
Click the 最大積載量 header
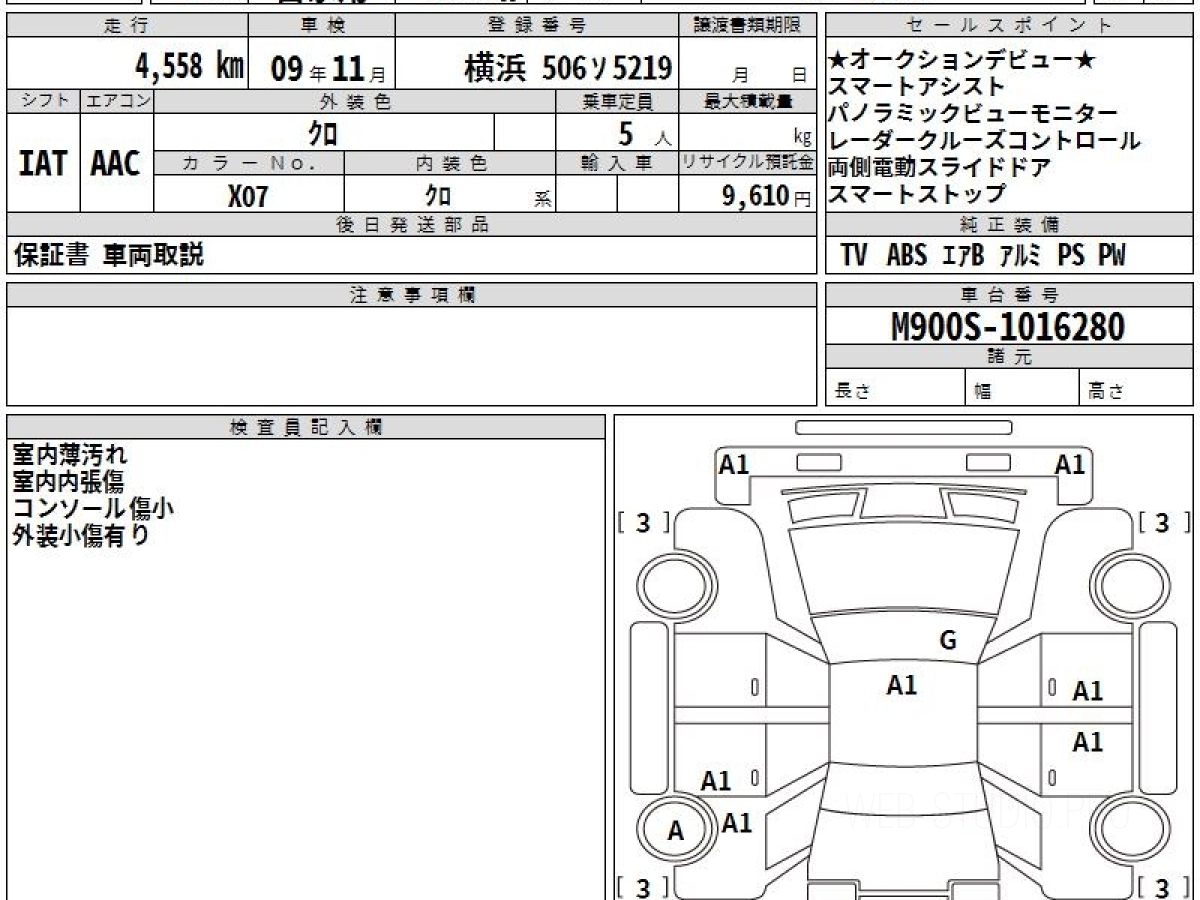point(748,101)
